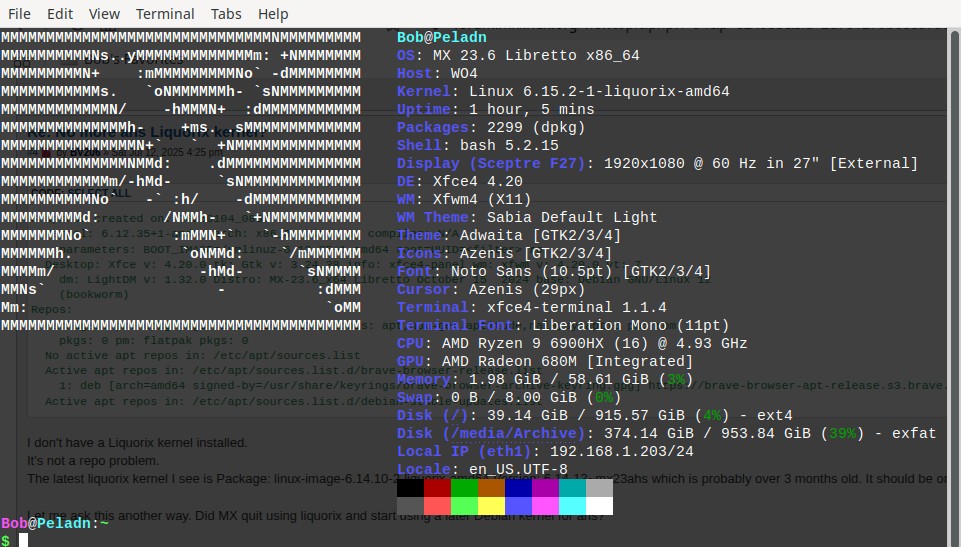Viewport: 961px width, 547px height.
Task: Click the dark blue color block
Action: click(x=518, y=488)
